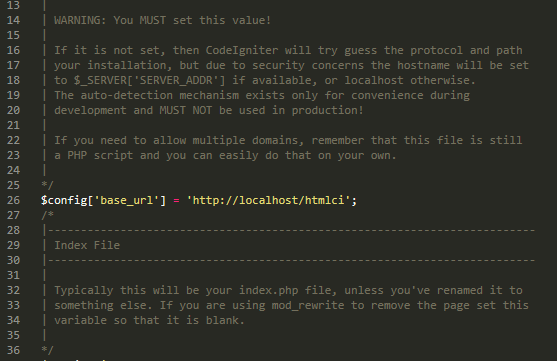Click line number 29 in gutter
Image resolution: width=557 pixels, height=361 pixels.
pyautogui.click(x=13, y=245)
